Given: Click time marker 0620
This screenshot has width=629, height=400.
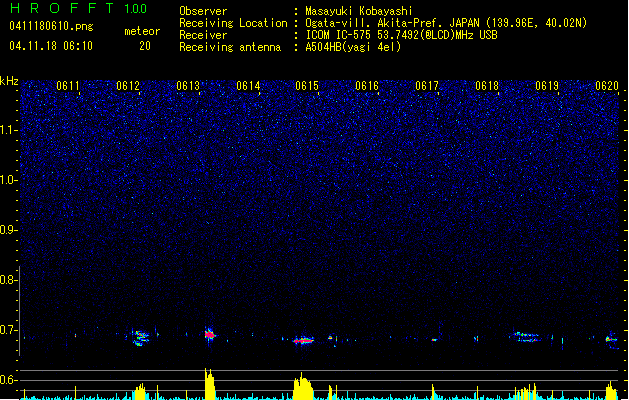Looking at the screenshot, I should (607, 86).
